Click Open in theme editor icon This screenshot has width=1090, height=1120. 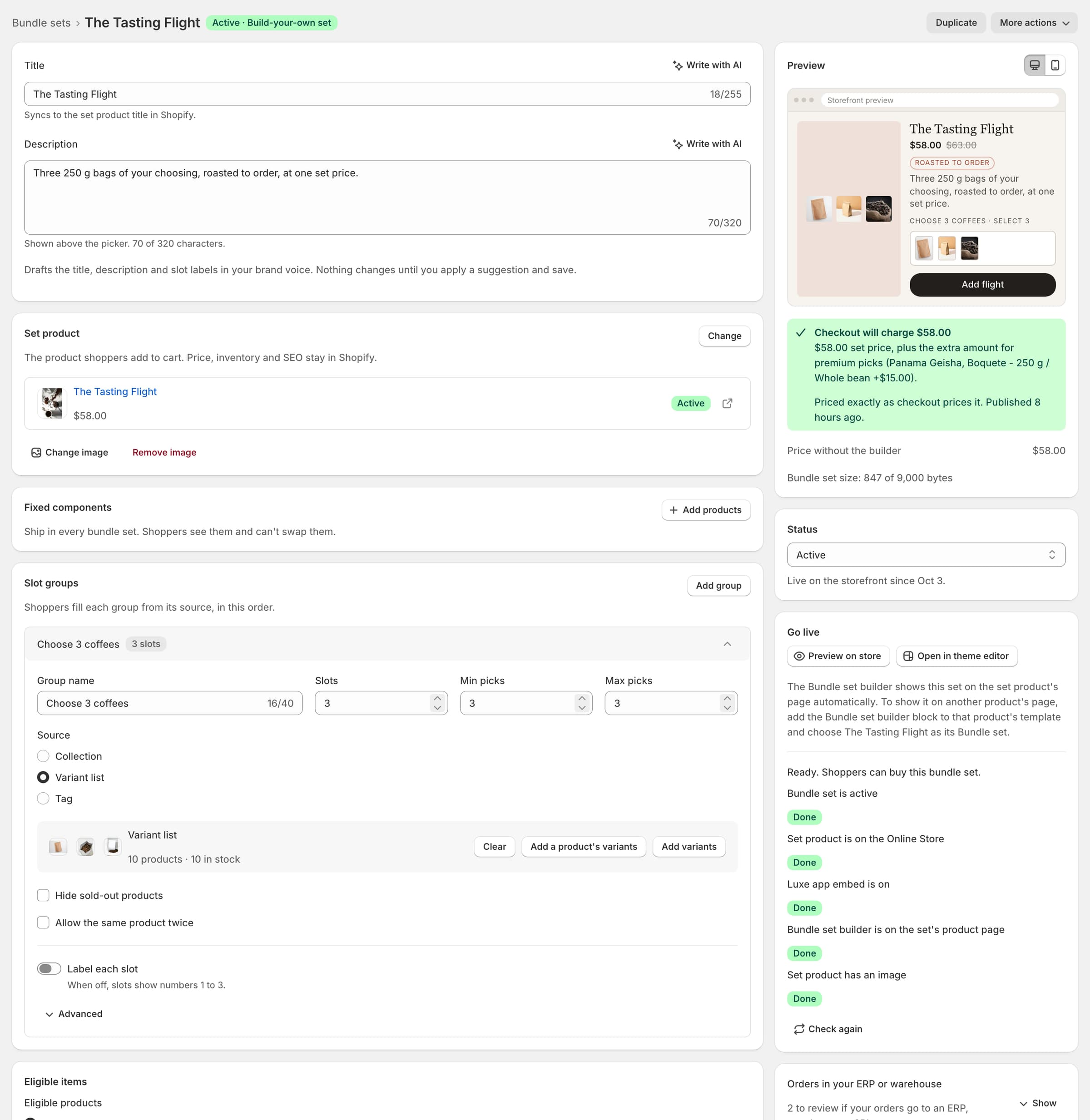[908, 656]
